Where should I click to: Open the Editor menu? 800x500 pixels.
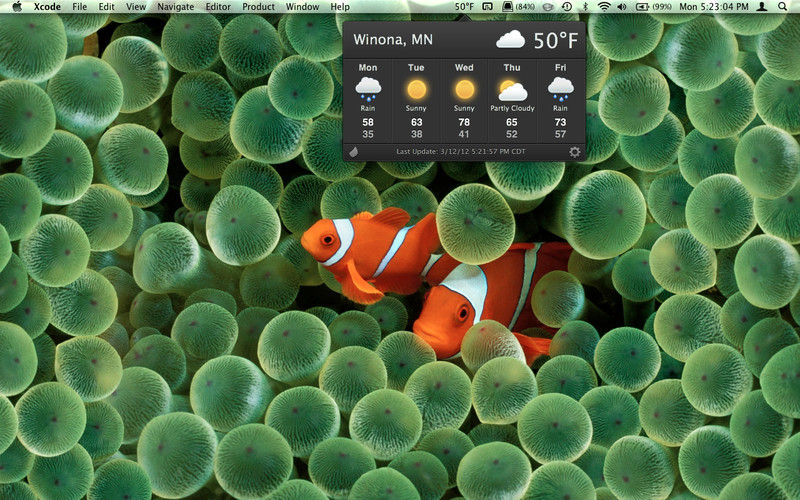point(218,7)
